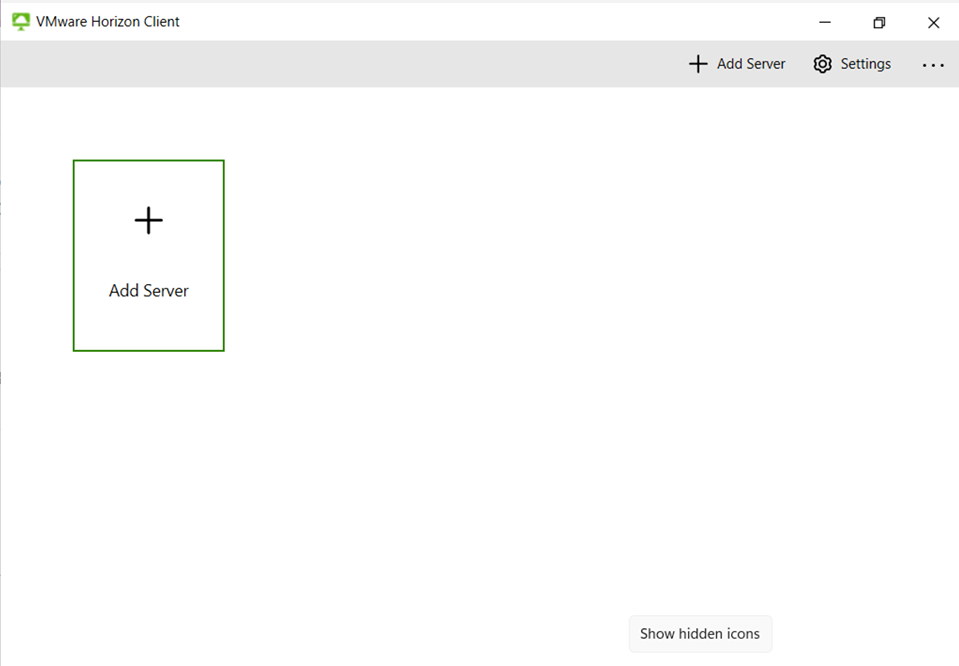
Task: Open Settings using the gear icon
Action: point(822,63)
